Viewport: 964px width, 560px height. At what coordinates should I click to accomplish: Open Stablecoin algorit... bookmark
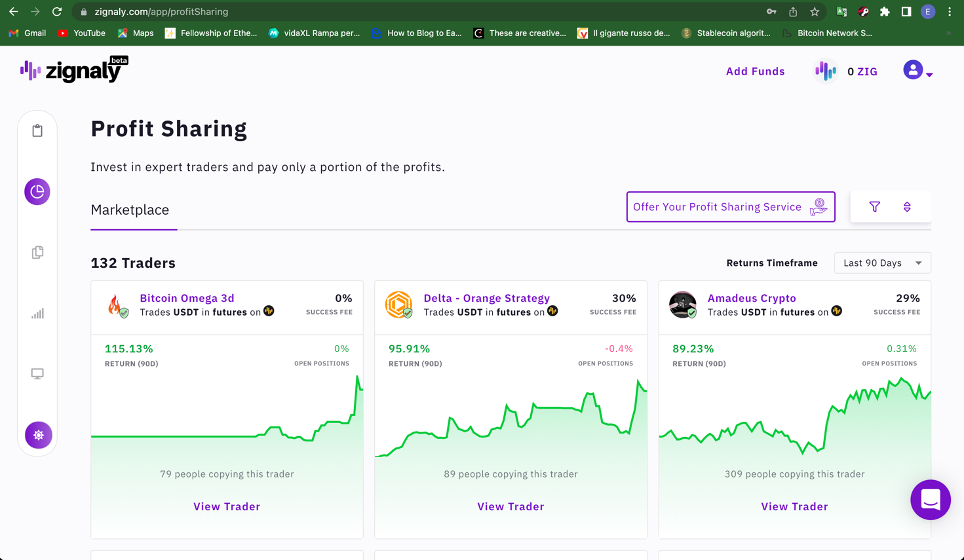tap(726, 33)
